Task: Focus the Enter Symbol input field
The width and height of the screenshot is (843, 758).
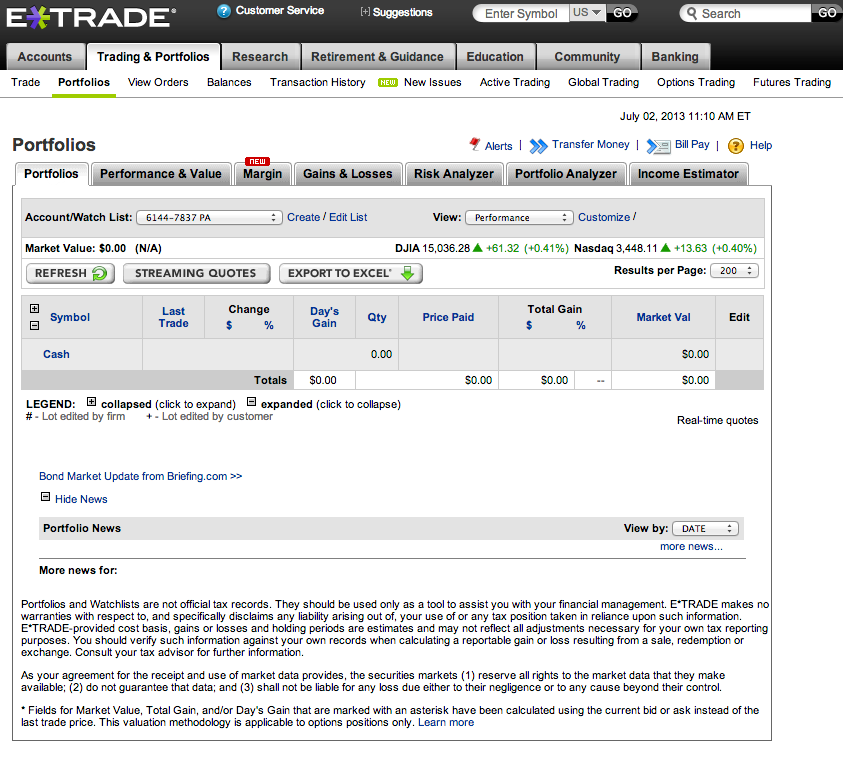Action: (521, 13)
